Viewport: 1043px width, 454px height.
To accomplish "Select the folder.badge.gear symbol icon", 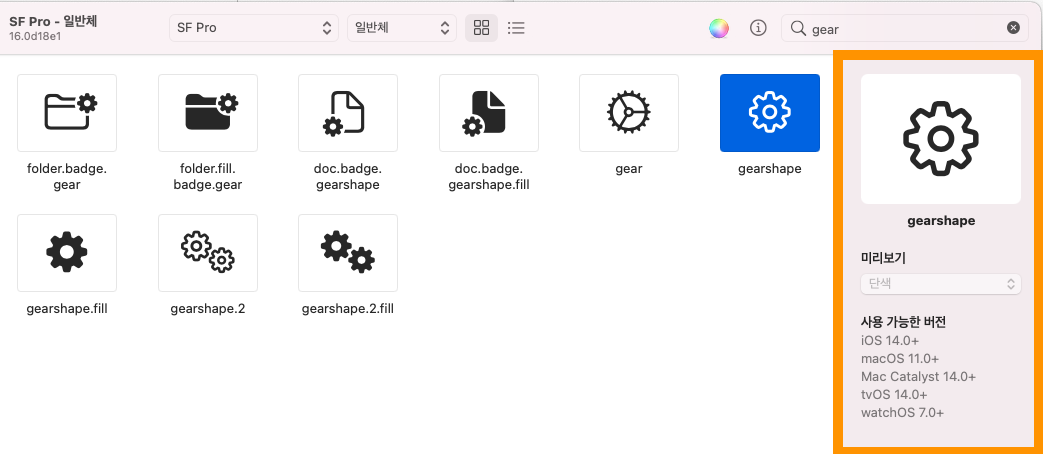I will pos(67,112).
